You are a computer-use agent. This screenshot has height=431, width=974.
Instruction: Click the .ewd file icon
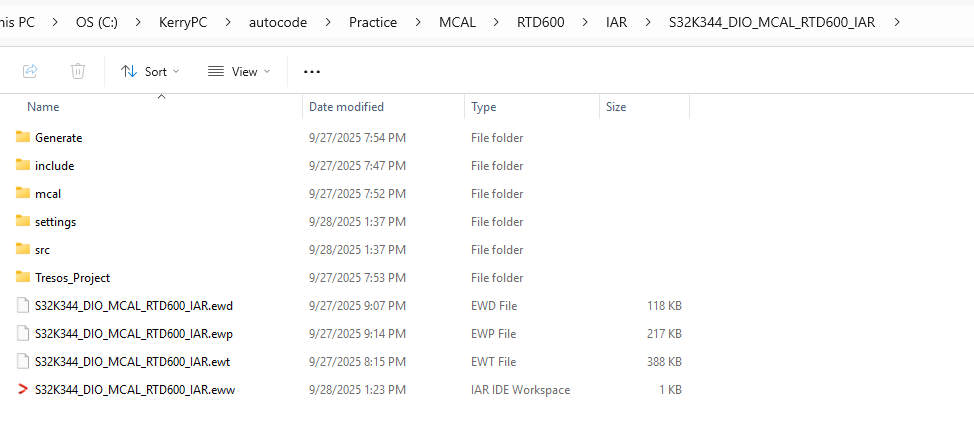click(23, 305)
